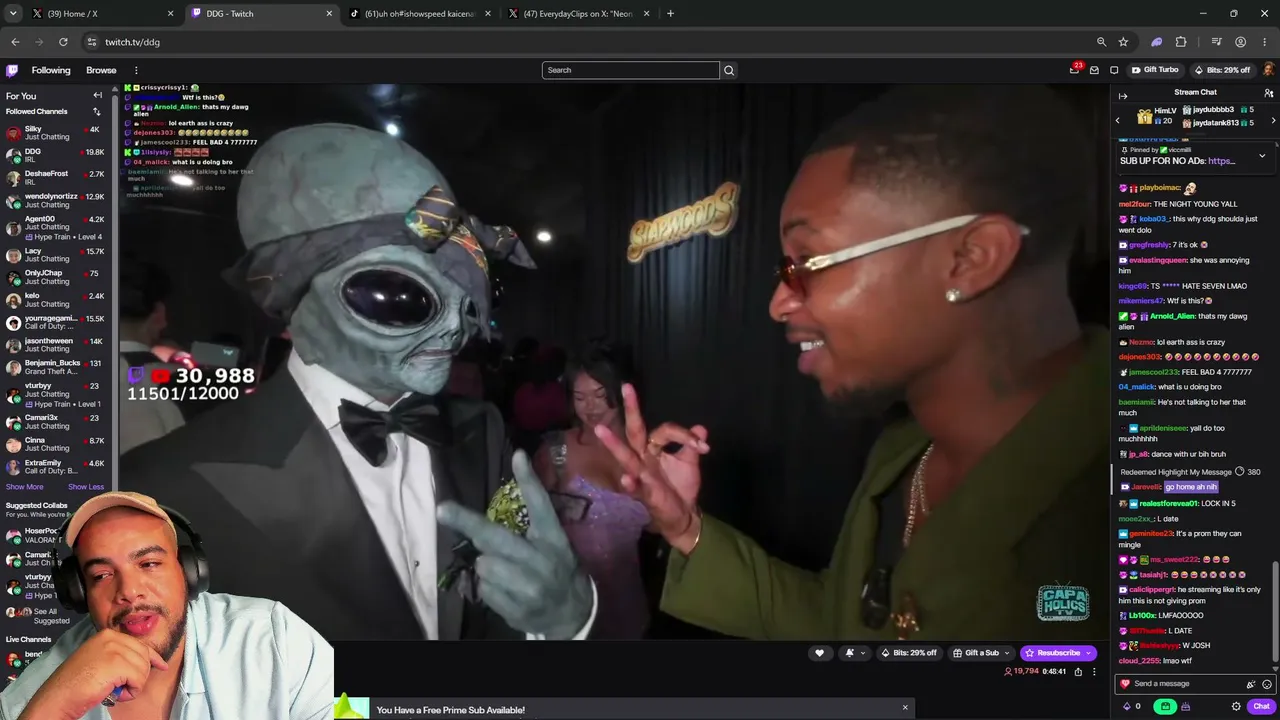Open the DeshaeFrost channel in the sidebar

pos(56,178)
